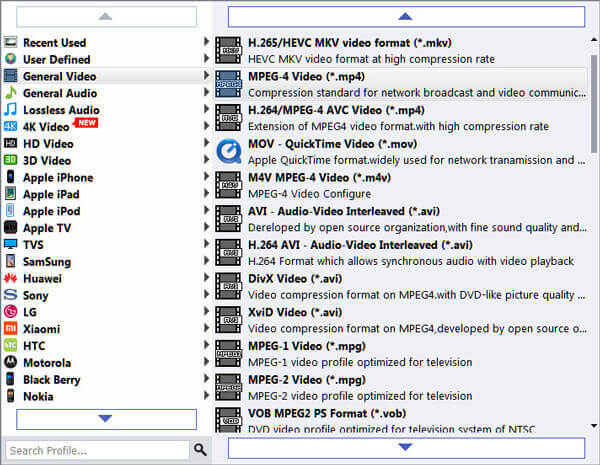The height and width of the screenshot is (465, 600).
Task: Click the QuickTime MOV format icon
Action: point(228,152)
